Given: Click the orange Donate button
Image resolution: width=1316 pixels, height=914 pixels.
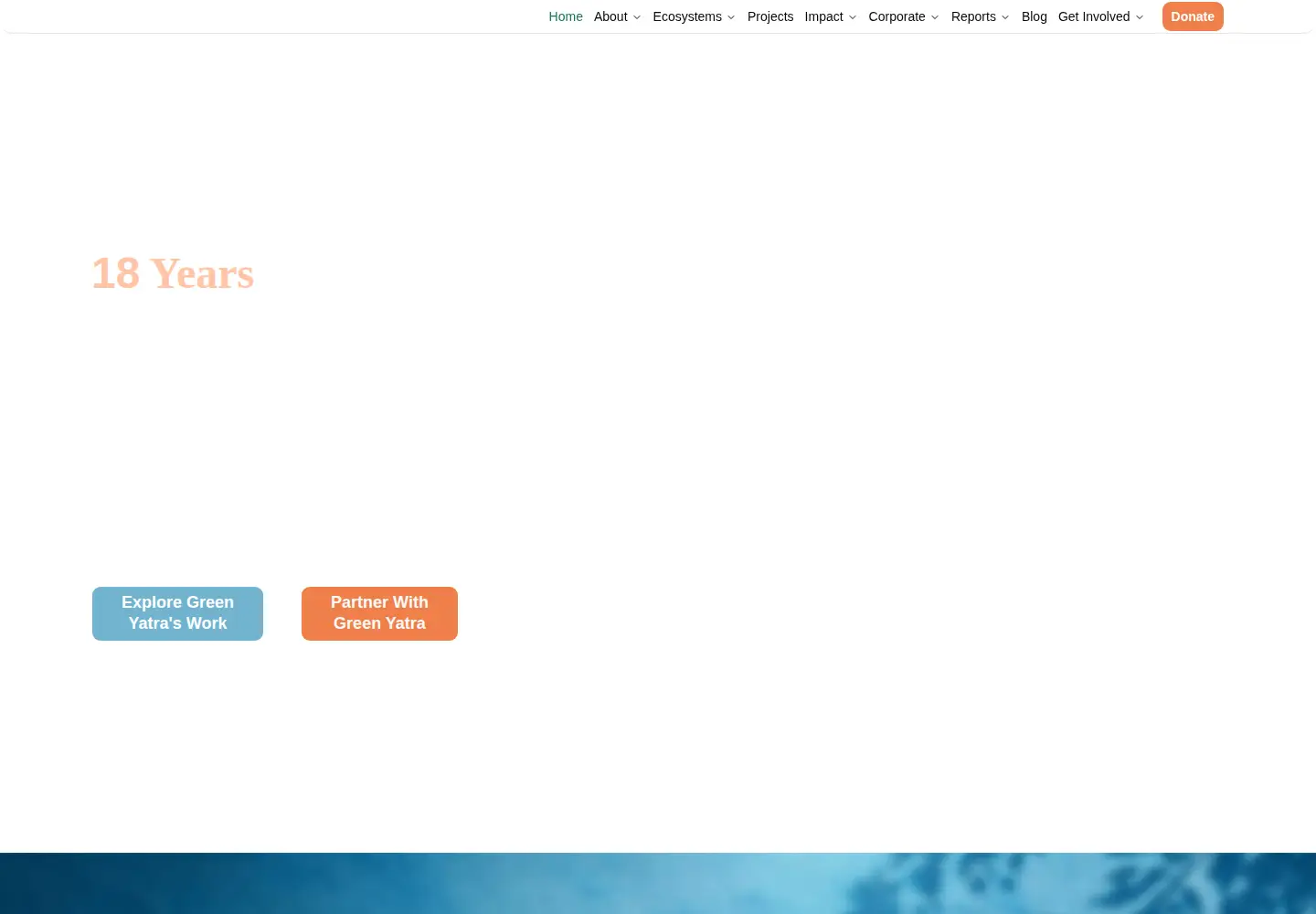Looking at the screenshot, I should pos(1193,16).
